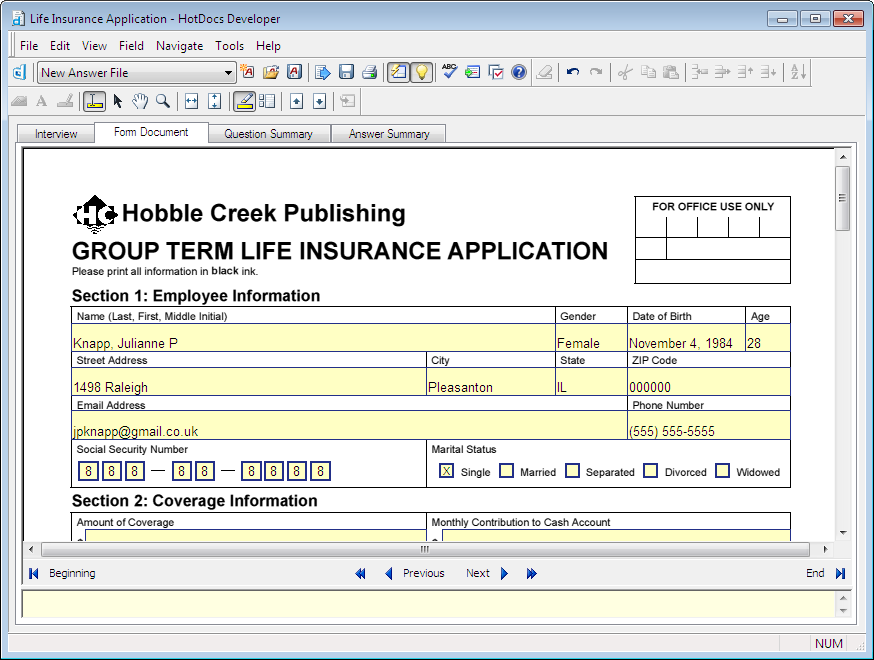Screen dimensions: 874x660
Task: Open the Navigate menu
Action: [179, 46]
